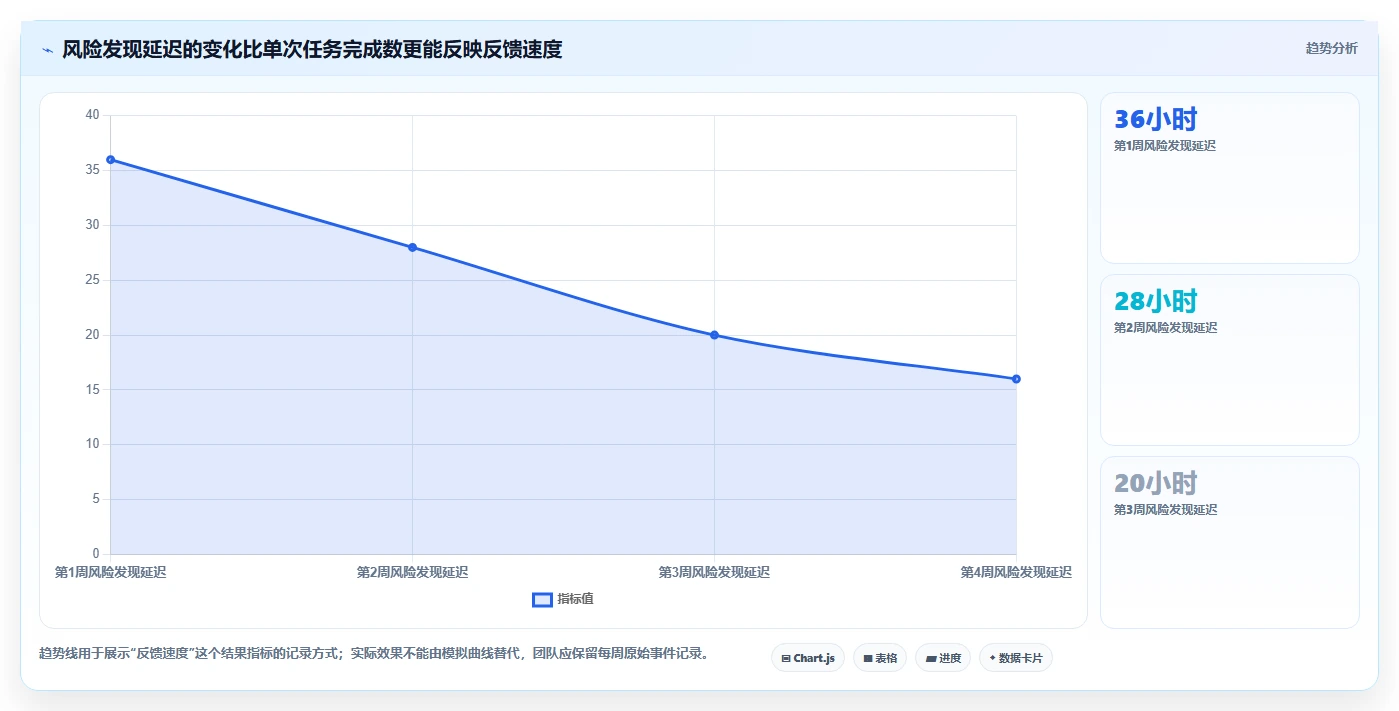The width and height of the screenshot is (1399, 711).
Task: Select the Chart.js pill
Action: 808,658
